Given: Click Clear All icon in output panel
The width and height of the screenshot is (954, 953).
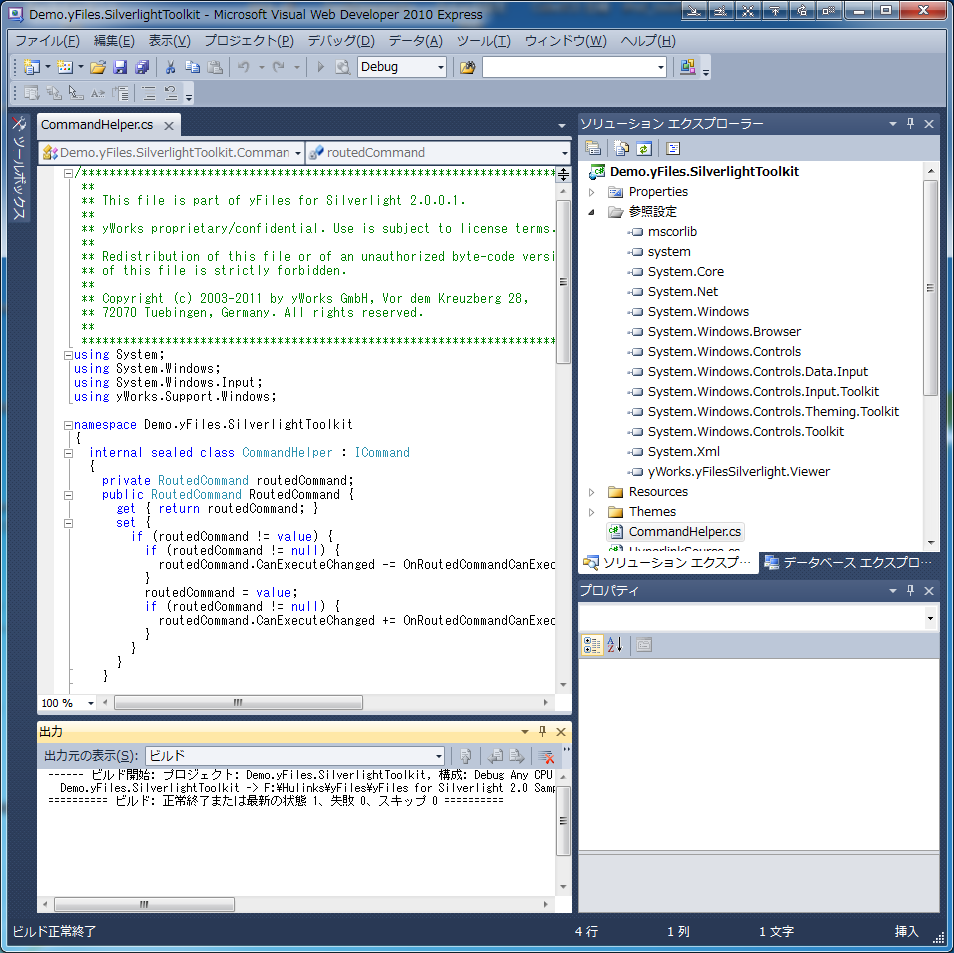Looking at the screenshot, I should [x=546, y=756].
